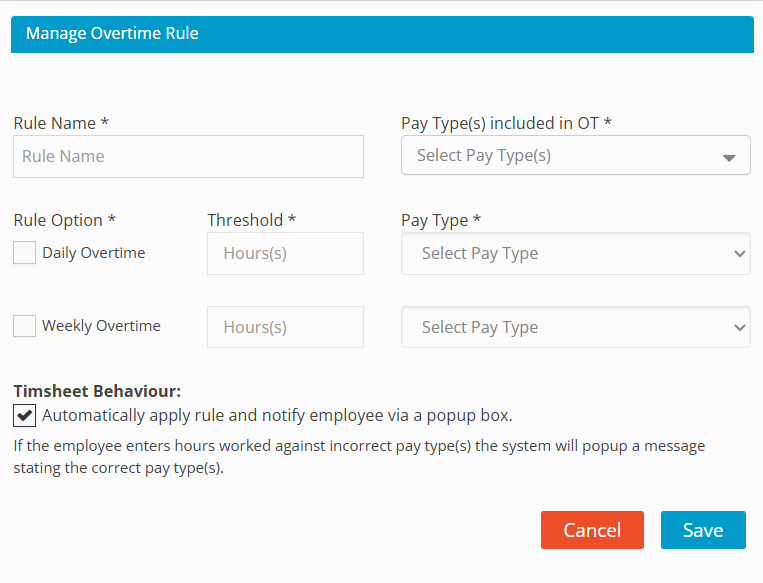The height and width of the screenshot is (583, 763).
Task: Click the caret arrow in the Pay Type(s) box
Action: coord(729,158)
